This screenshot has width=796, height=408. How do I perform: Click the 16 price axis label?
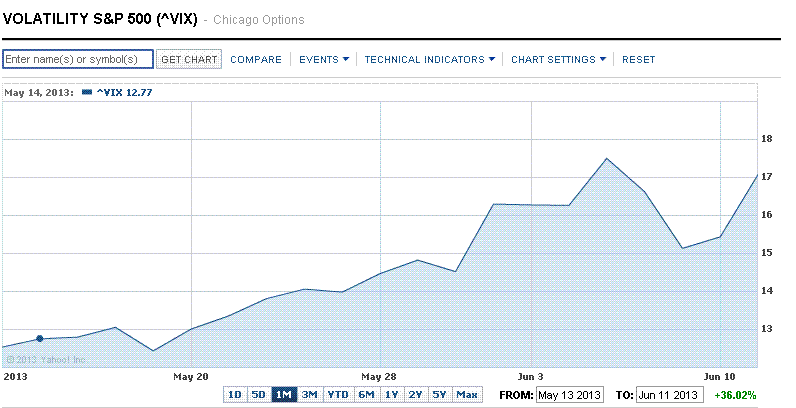(x=767, y=215)
